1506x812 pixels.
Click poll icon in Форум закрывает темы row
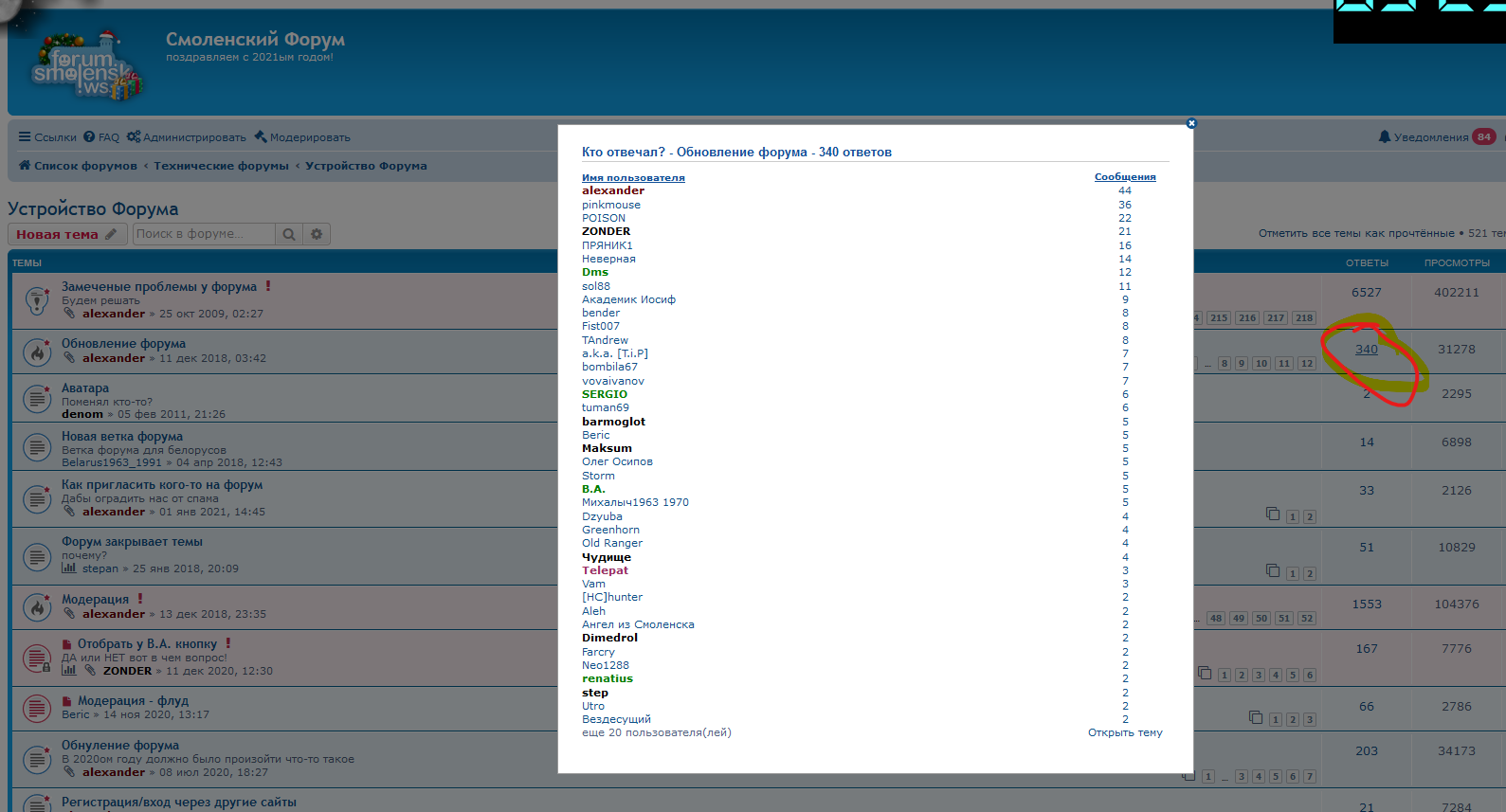tap(68, 568)
